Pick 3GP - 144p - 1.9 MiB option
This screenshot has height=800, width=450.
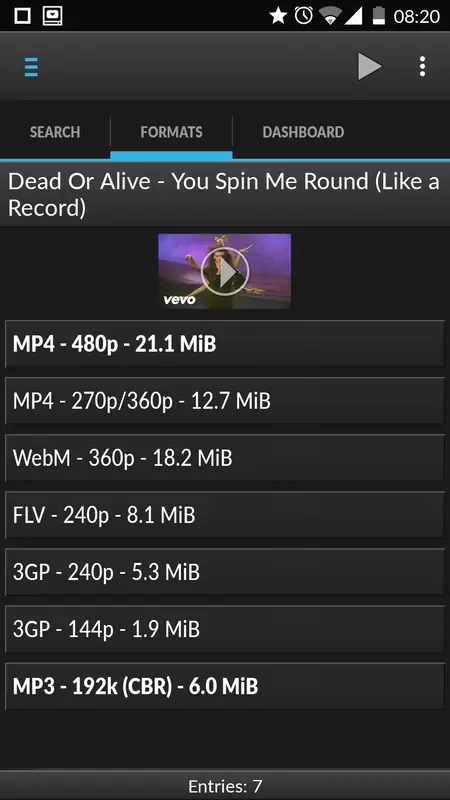[225, 630]
